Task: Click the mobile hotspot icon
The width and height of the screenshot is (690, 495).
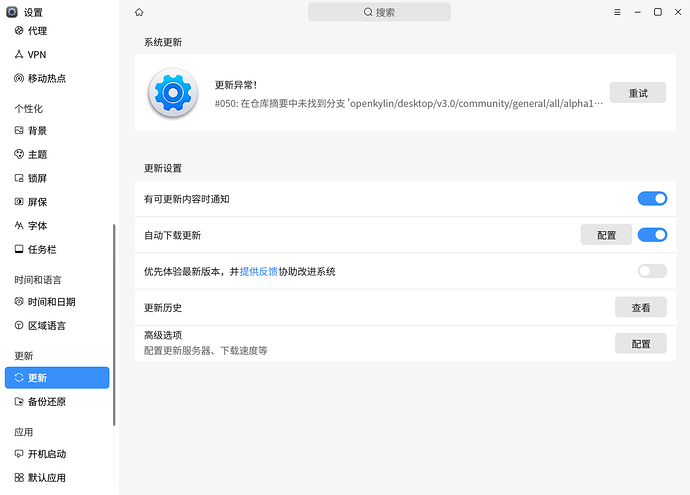Action: [19, 78]
